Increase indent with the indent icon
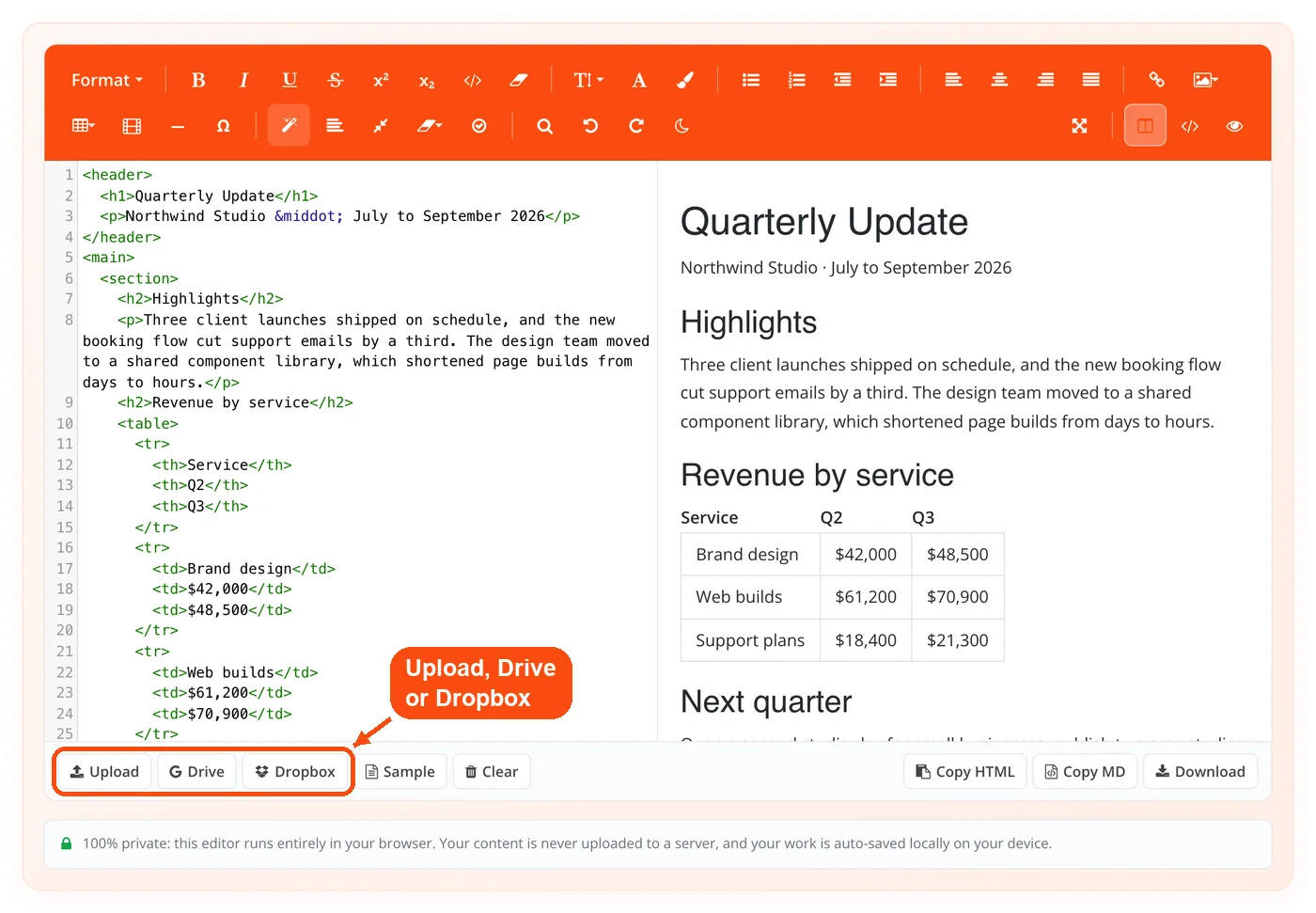 click(x=888, y=80)
